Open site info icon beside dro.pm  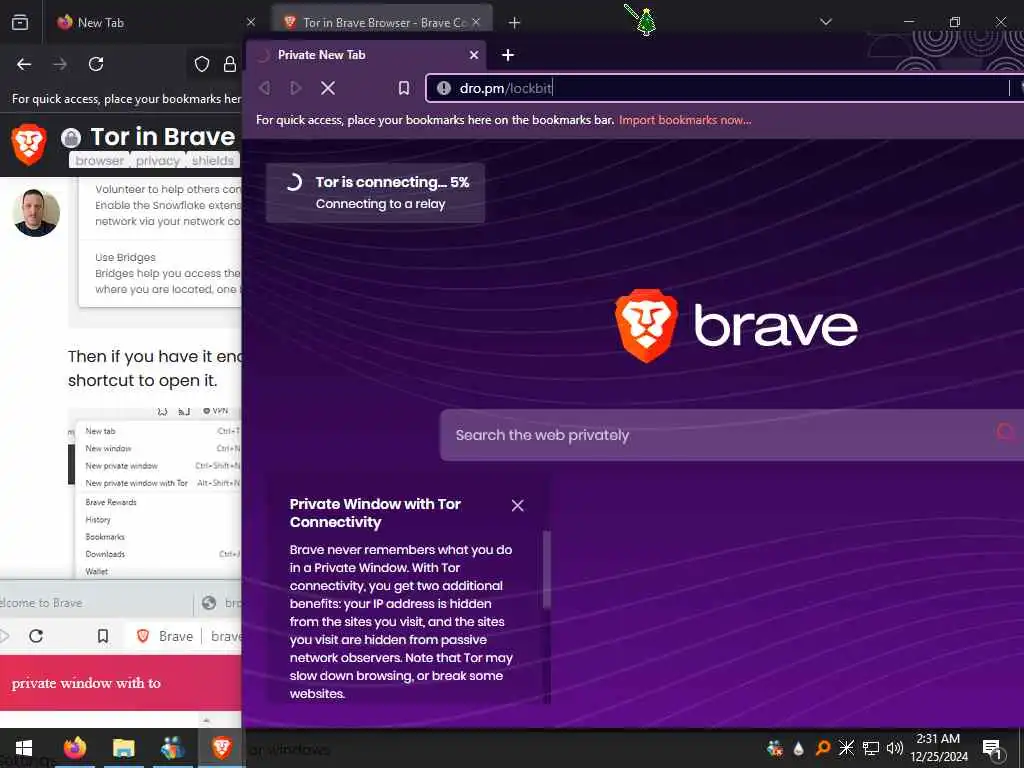(443, 88)
